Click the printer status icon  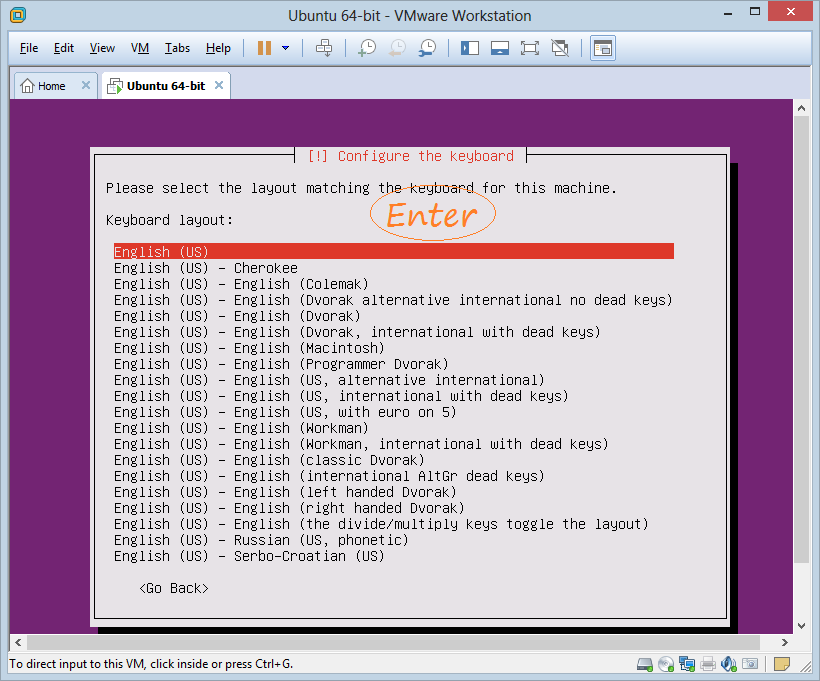[x=708, y=664]
